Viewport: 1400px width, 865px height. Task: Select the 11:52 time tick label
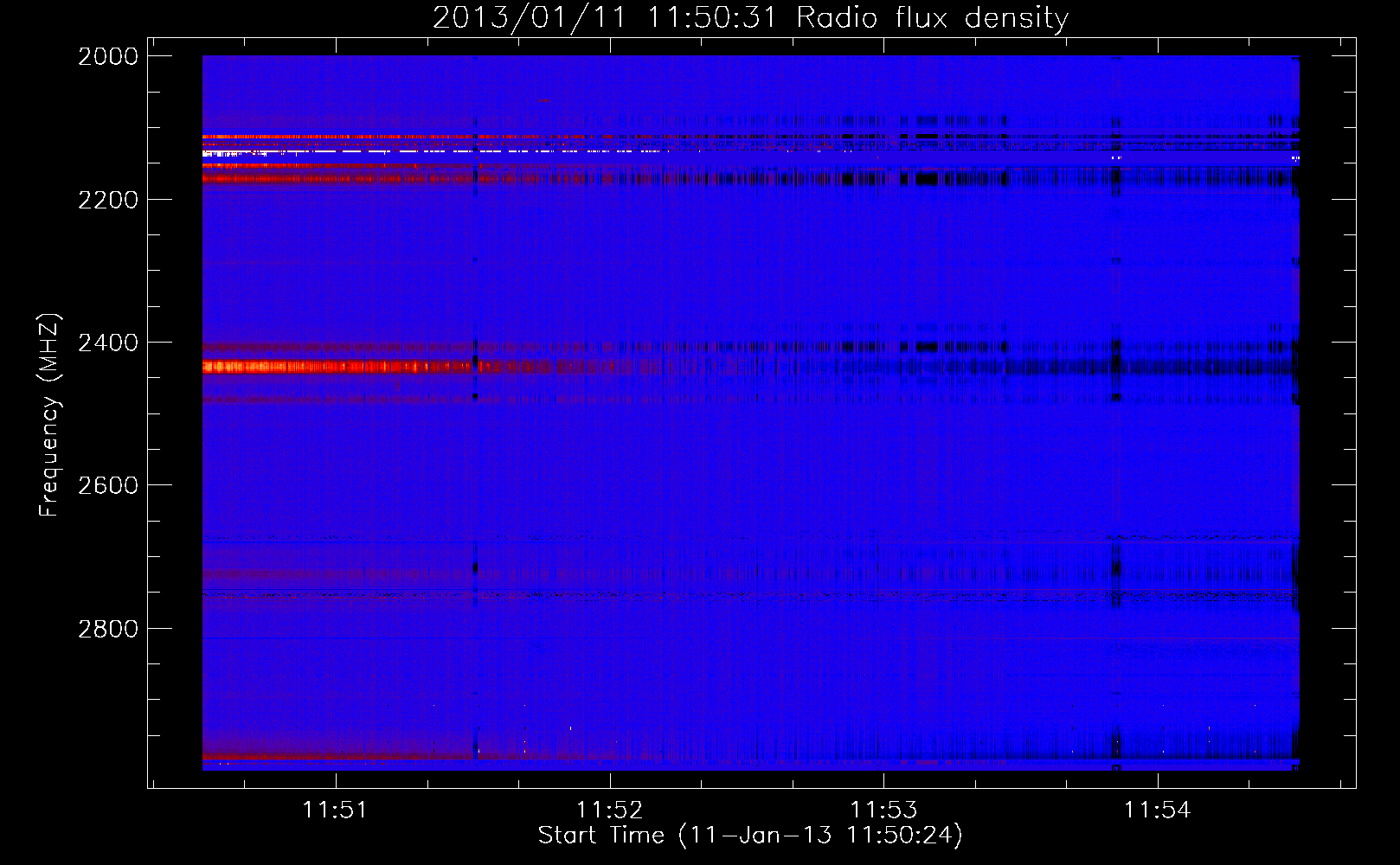(610, 811)
